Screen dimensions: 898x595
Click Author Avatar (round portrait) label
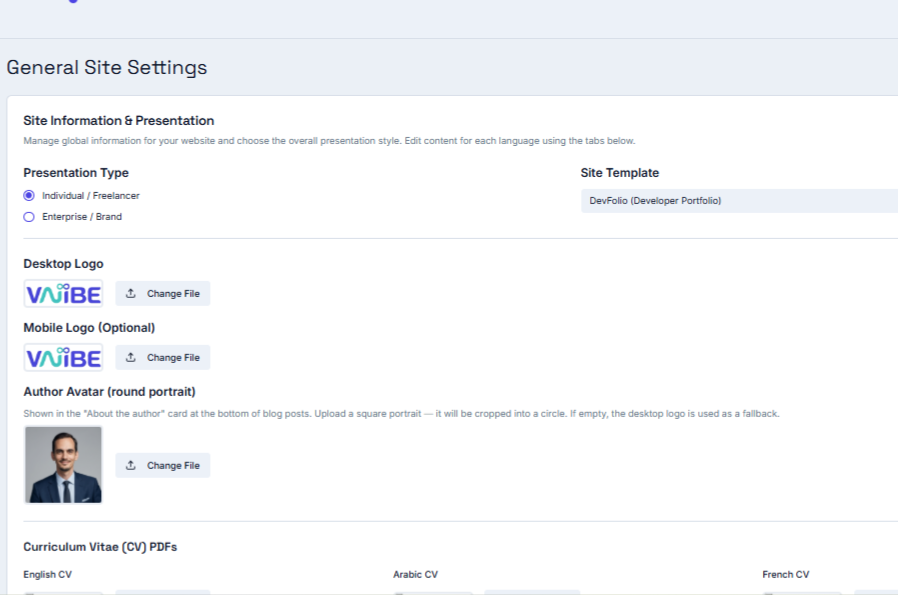(x=109, y=392)
